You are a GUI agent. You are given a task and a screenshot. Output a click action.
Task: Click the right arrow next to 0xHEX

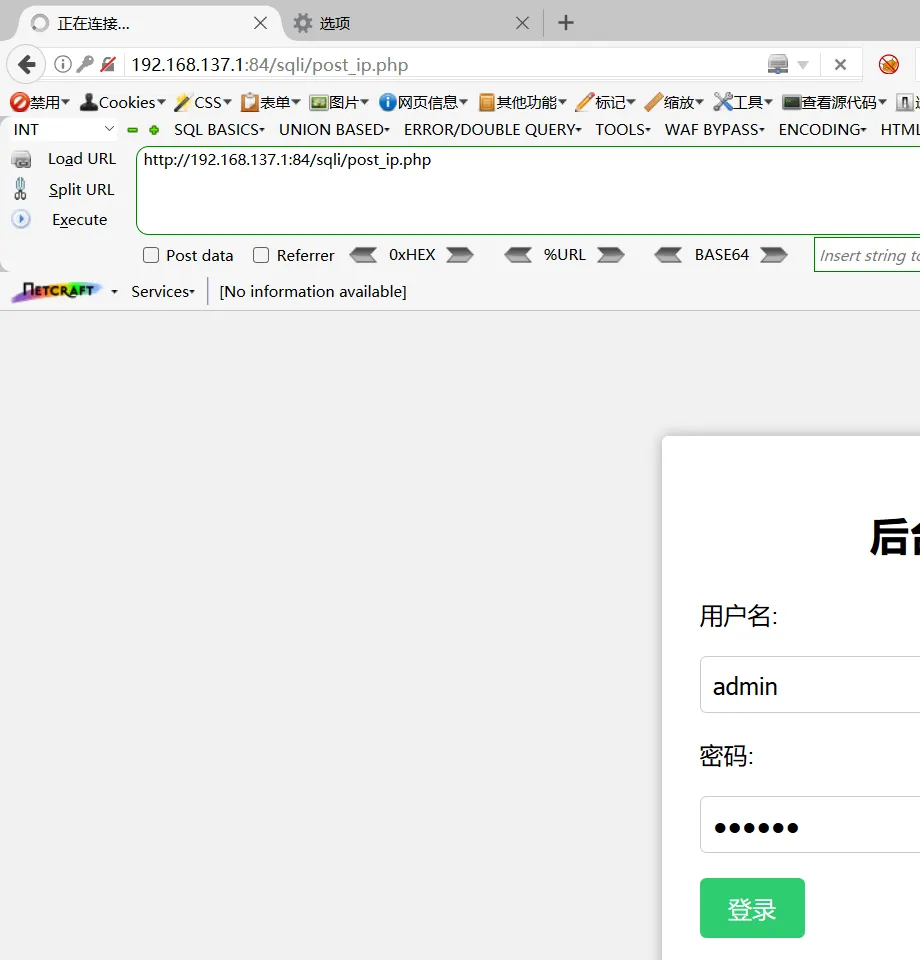pyautogui.click(x=459, y=255)
